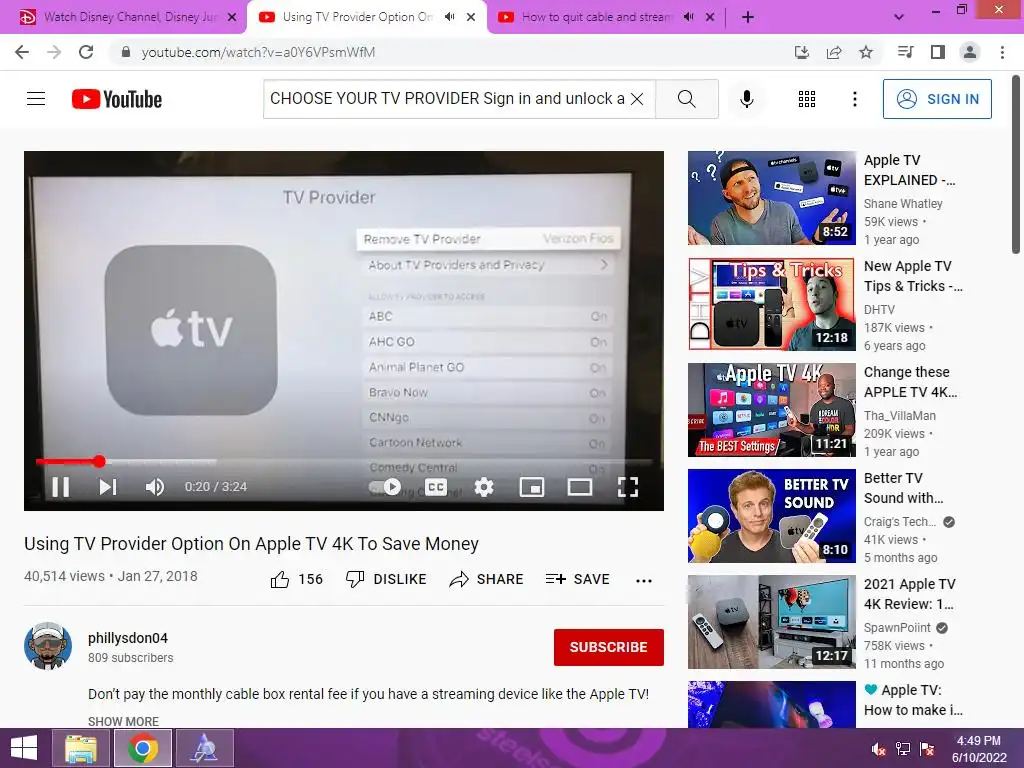Open the media control icon

905,52
